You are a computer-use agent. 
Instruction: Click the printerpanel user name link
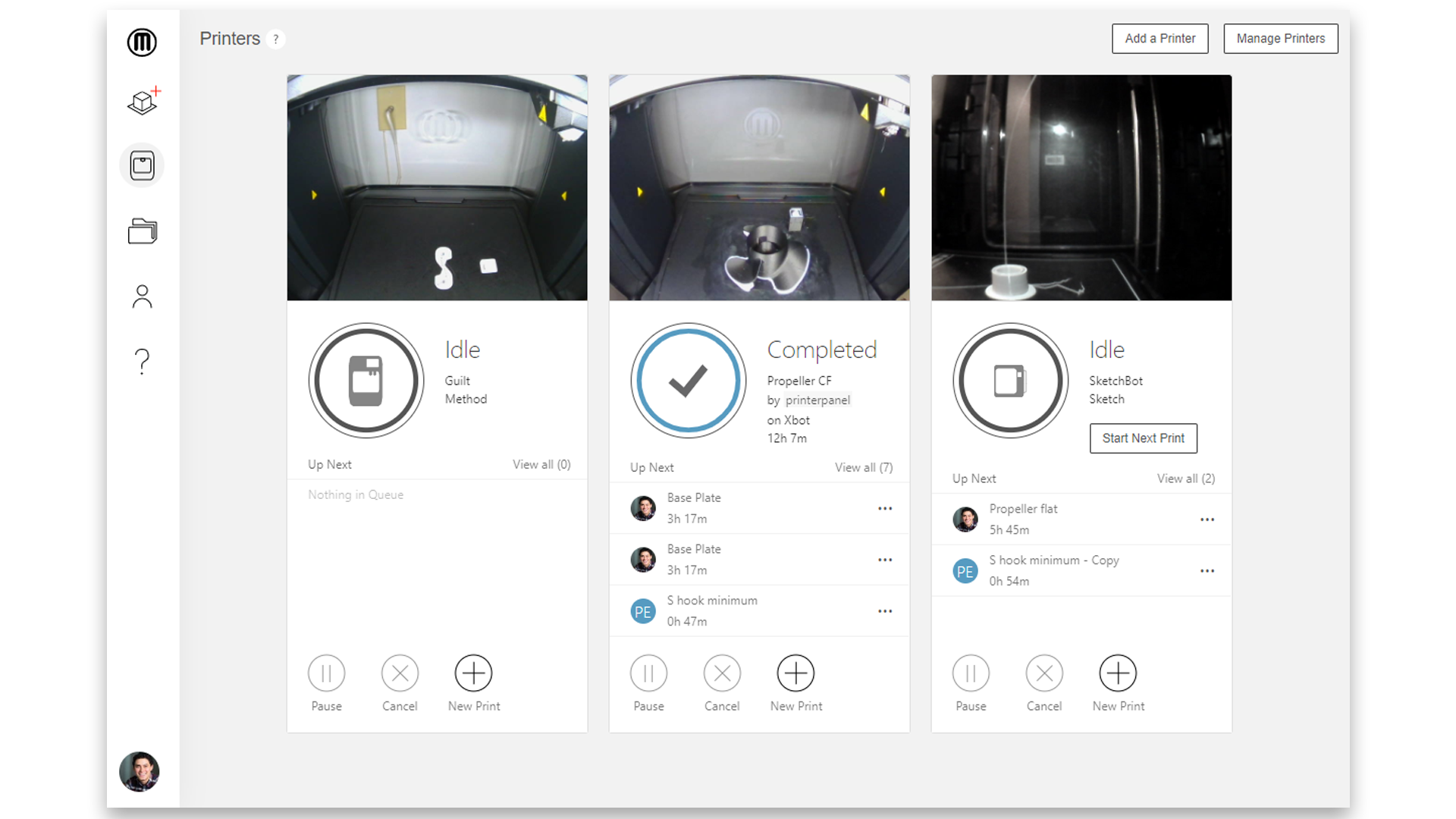(x=817, y=400)
